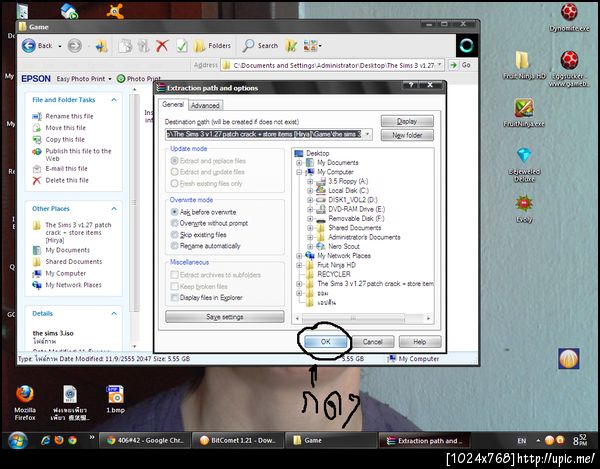This screenshot has width=600, height=469.
Task: Switch to BitComet 1.21 taskbar button
Action: (238, 441)
